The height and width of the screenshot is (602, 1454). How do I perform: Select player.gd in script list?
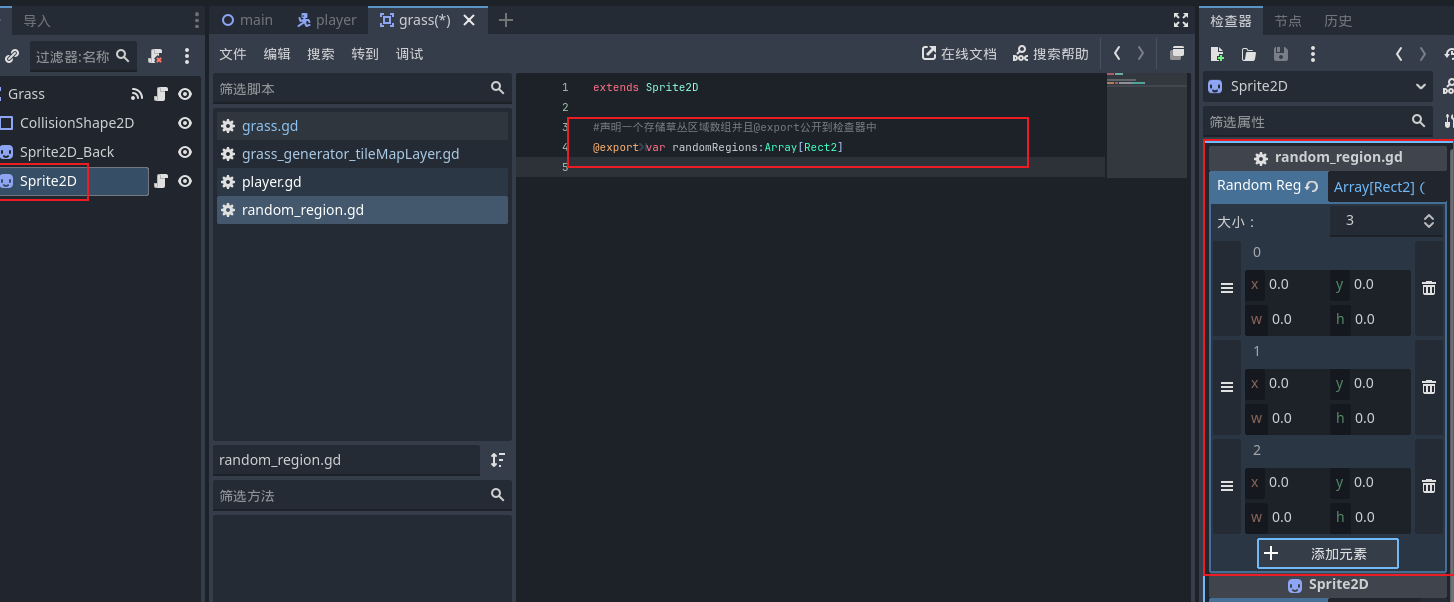pos(361,182)
